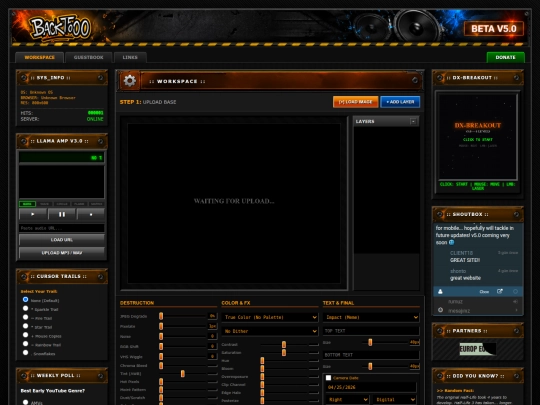Image resolution: width=540 pixels, height=405 pixels.
Task: Open the True Color (No Palette) dropdown
Action: [x=270, y=317]
